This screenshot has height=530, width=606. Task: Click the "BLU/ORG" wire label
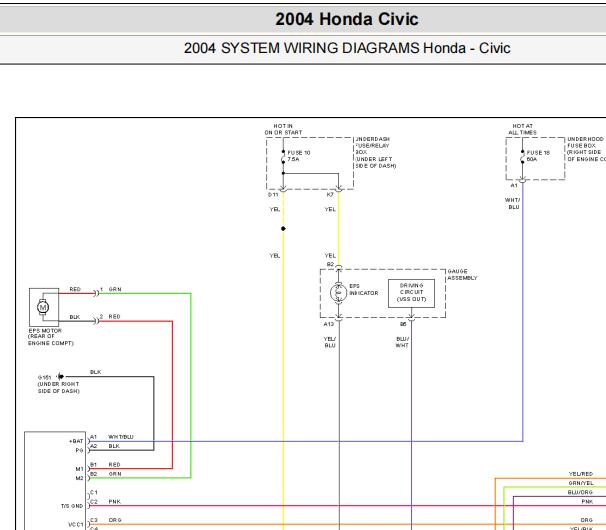coord(580,493)
